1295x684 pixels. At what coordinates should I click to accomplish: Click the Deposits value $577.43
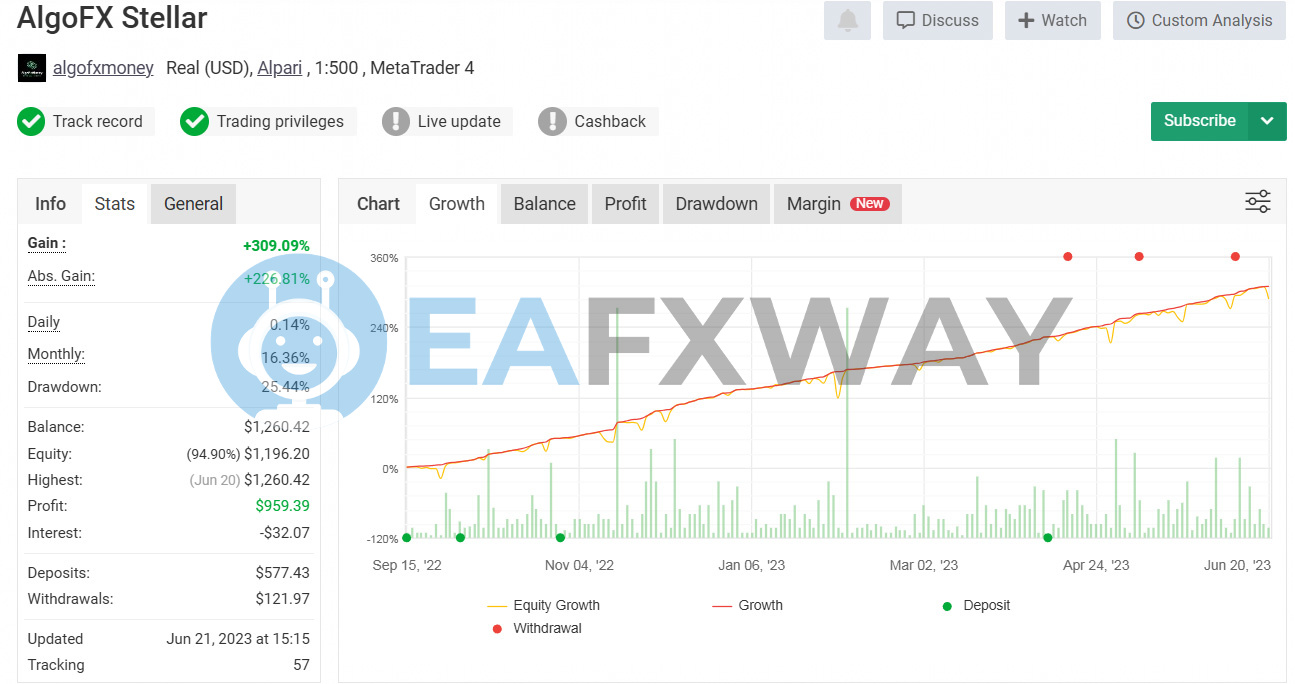click(283, 573)
